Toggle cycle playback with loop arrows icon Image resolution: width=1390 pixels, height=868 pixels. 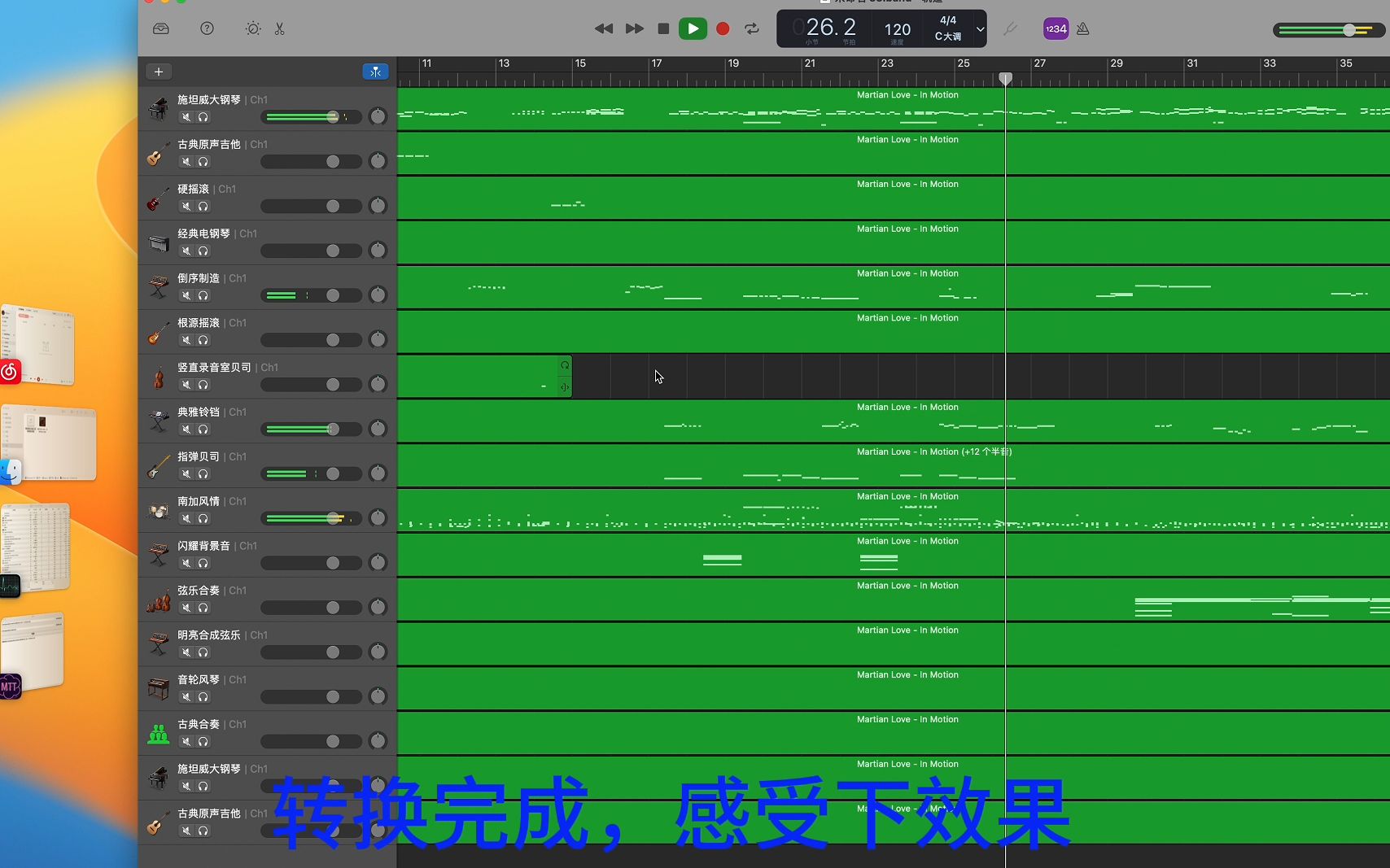coord(751,28)
